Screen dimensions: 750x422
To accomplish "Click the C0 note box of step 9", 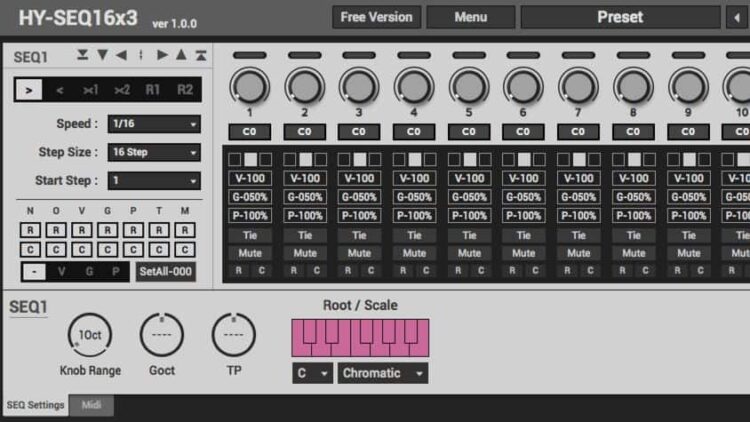I will tap(688, 132).
